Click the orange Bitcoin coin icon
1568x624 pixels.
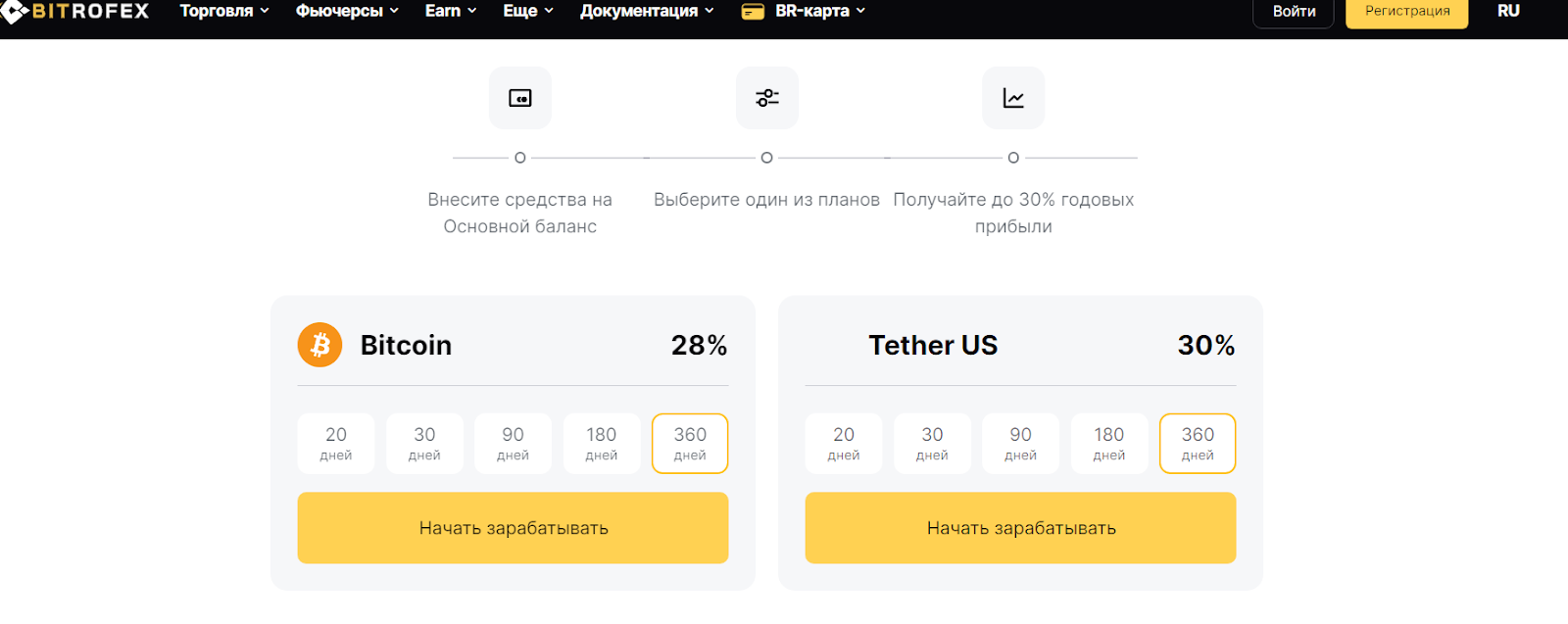click(x=319, y=345)
